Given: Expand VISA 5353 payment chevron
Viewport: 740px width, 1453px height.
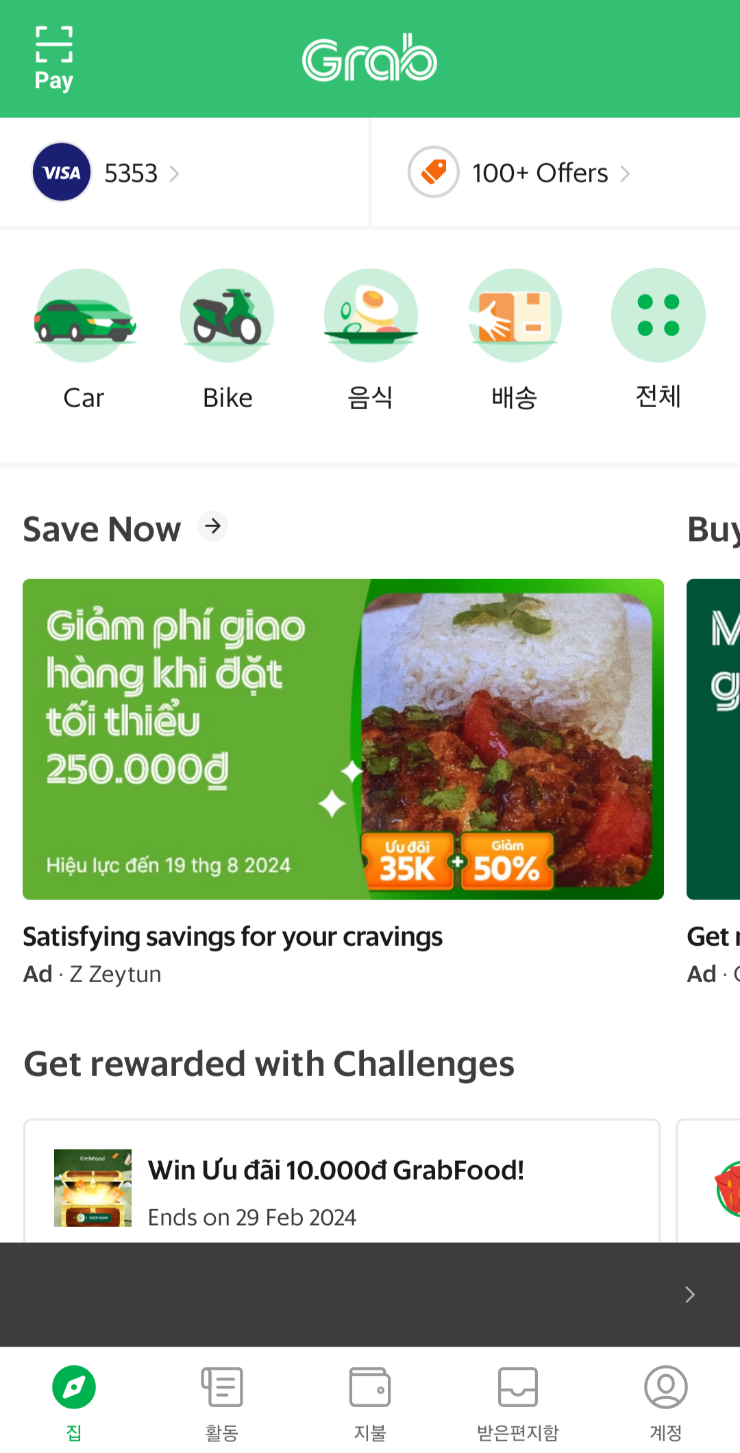Looking at the screenshot, I should (175, 174).
